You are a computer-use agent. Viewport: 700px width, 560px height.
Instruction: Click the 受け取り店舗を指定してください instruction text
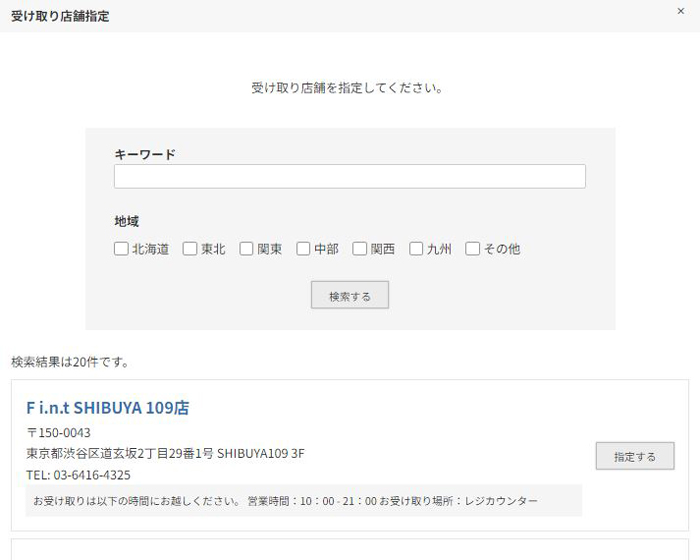tap(347, 88)
